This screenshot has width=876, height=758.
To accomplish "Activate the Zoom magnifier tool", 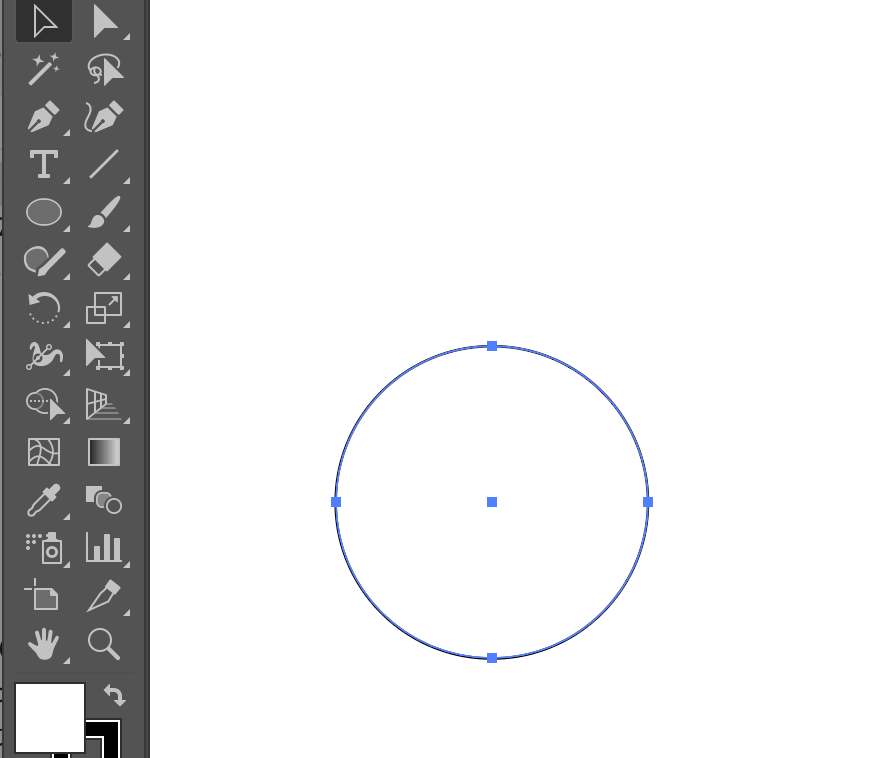I will 104,644.
